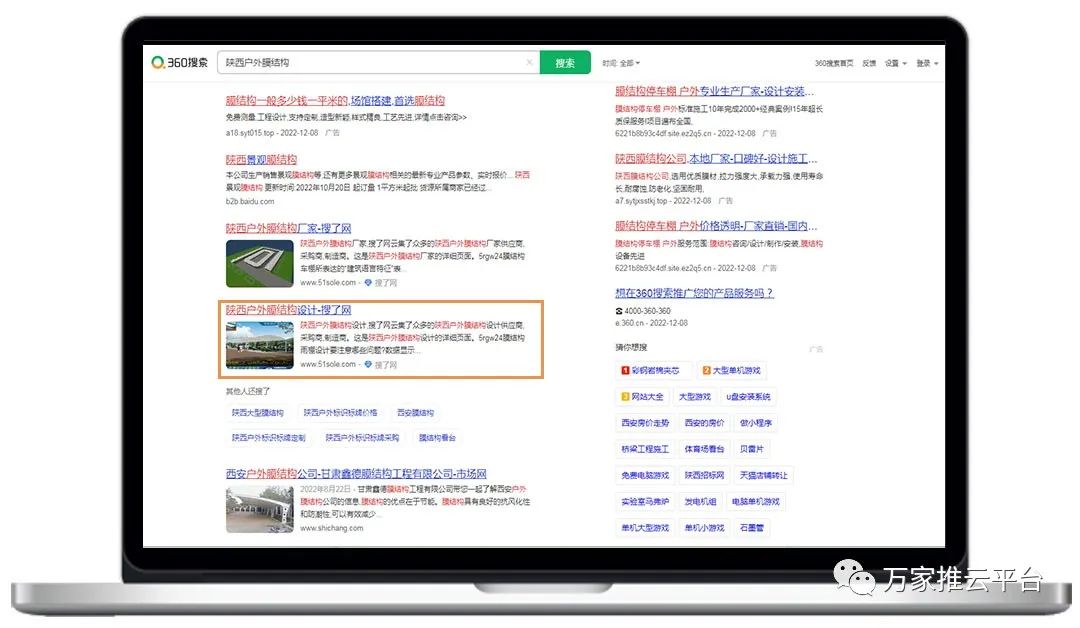Open the 陕西户外膜结构设计-搜了网 result
Viewport: 1080px width, 628px height.
pos(288,310)
